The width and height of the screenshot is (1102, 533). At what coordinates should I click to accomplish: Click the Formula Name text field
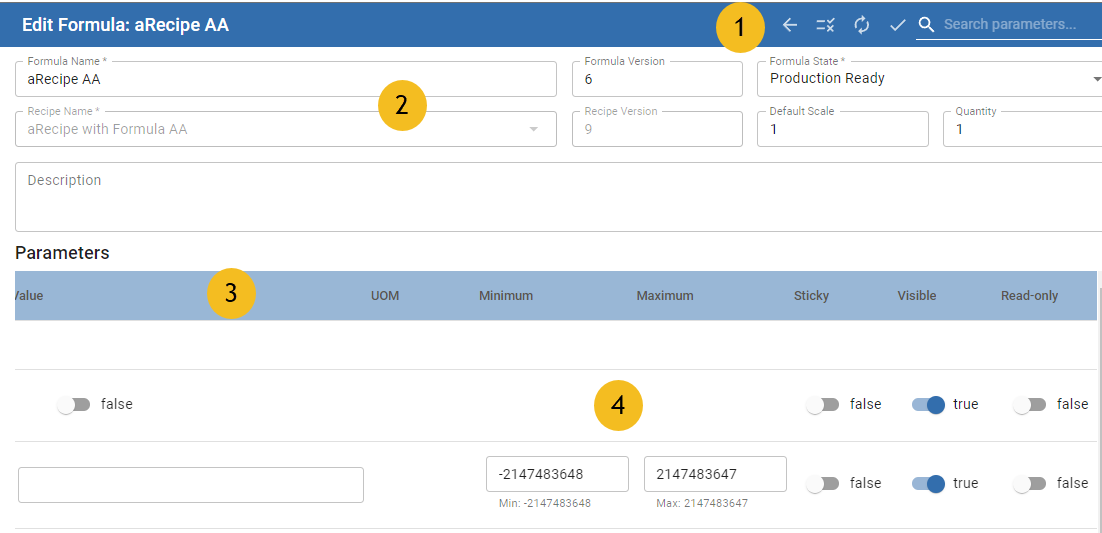pyautogui.click(x=285, y=79)
